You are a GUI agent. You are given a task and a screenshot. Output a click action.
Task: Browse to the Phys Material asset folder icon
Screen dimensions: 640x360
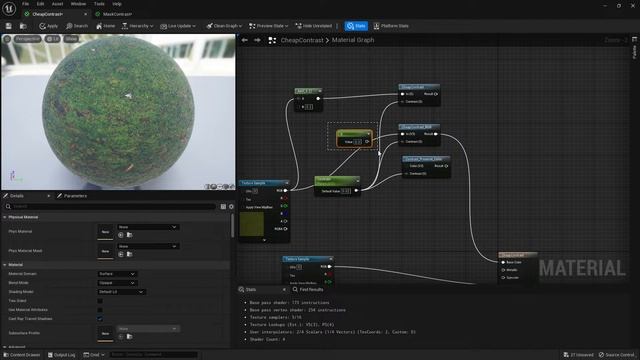(x=129, y=235)
